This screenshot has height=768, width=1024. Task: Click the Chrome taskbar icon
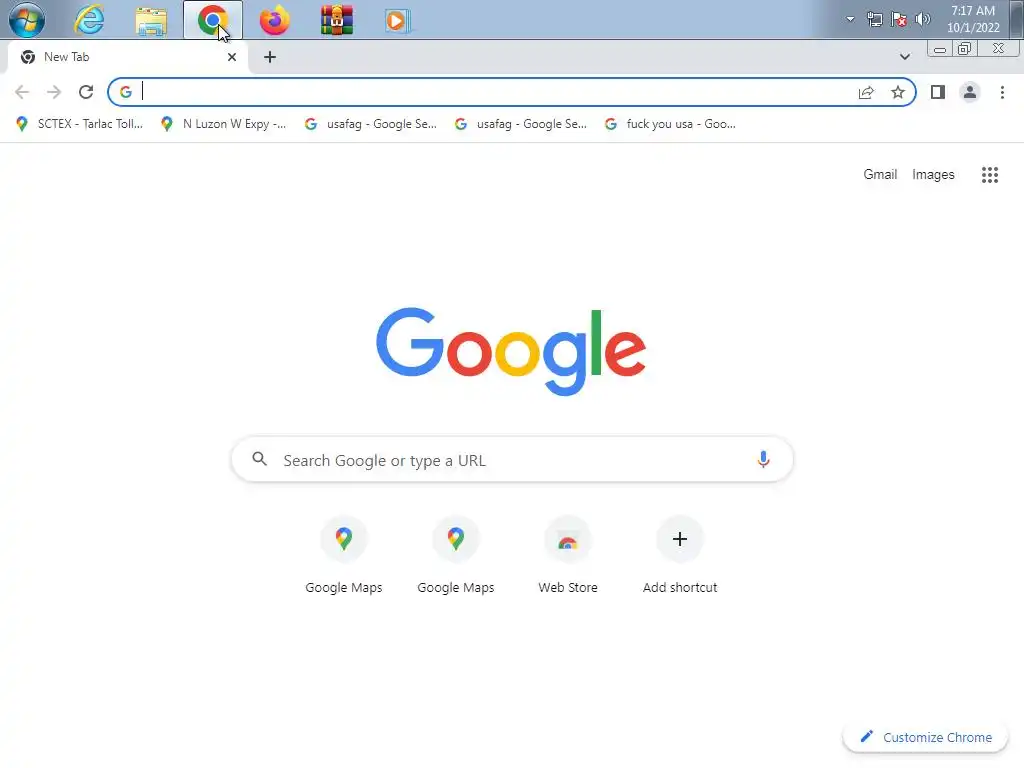[213, 20]
